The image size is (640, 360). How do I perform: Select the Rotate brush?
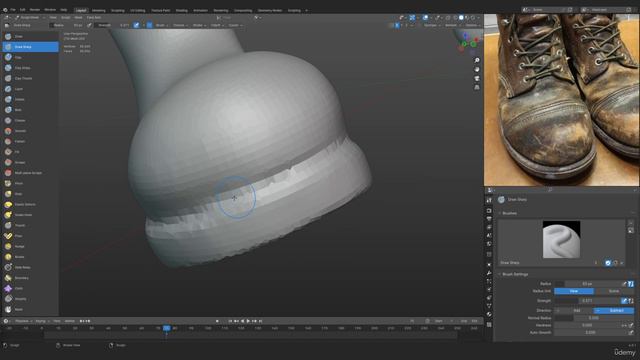pos(30,257)
